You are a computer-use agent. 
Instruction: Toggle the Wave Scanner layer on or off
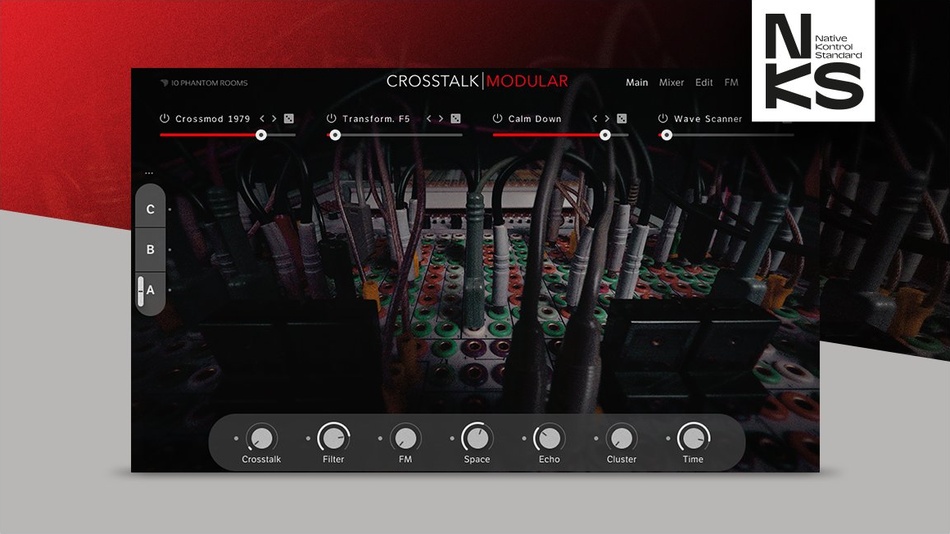[663, 119]
